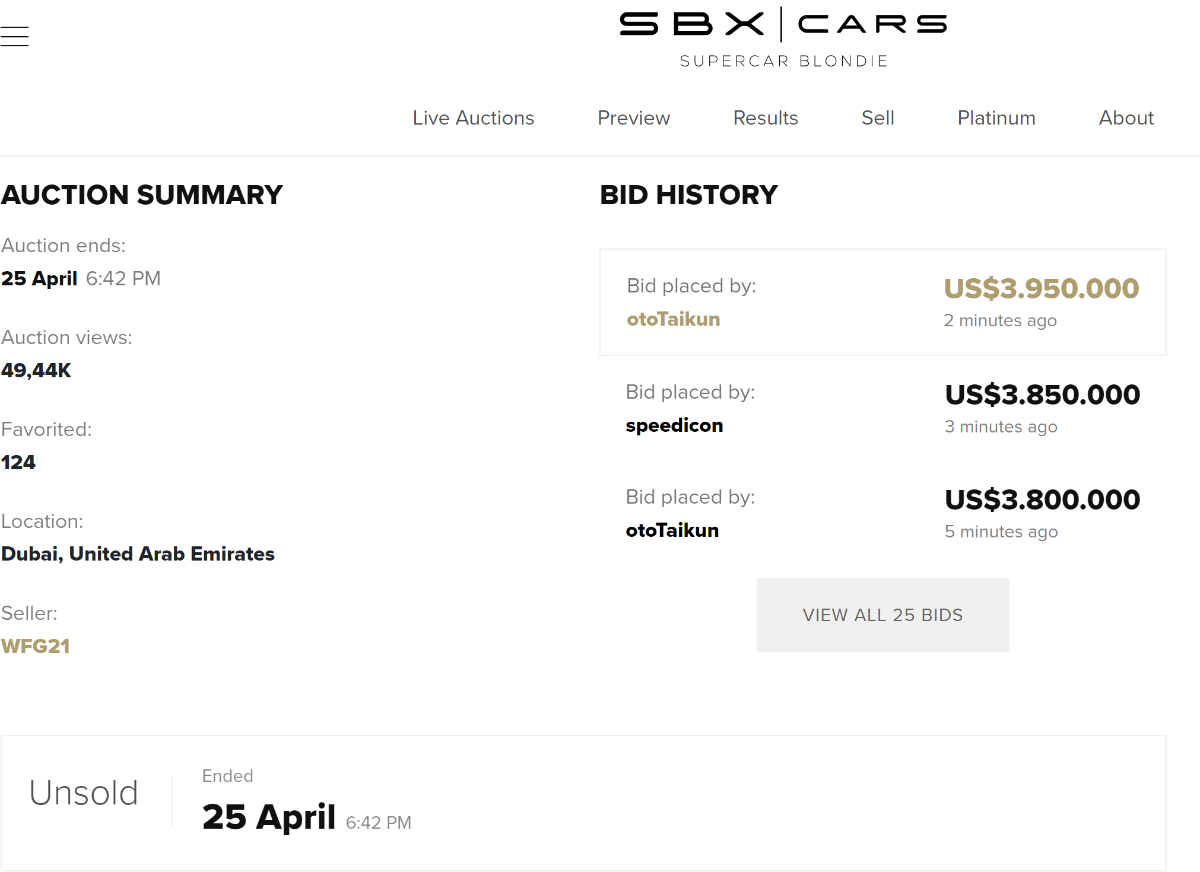This screenshot has width=1200, height=872.
Task: Click the US$3.800.000 bid amount
Action: click(x=1042, y=500)
